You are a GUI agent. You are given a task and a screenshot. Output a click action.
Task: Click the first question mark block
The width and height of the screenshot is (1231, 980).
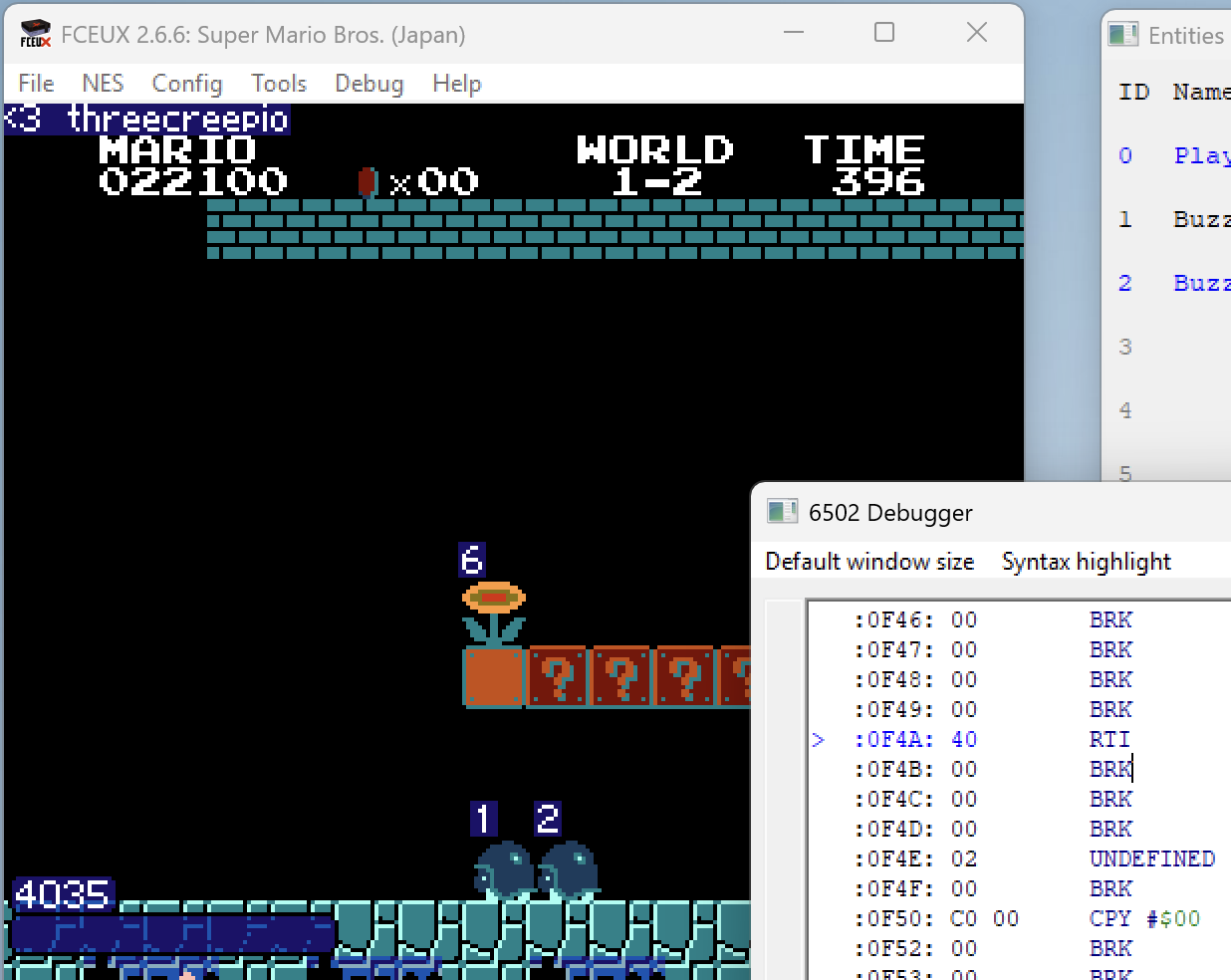pos(558,677)
